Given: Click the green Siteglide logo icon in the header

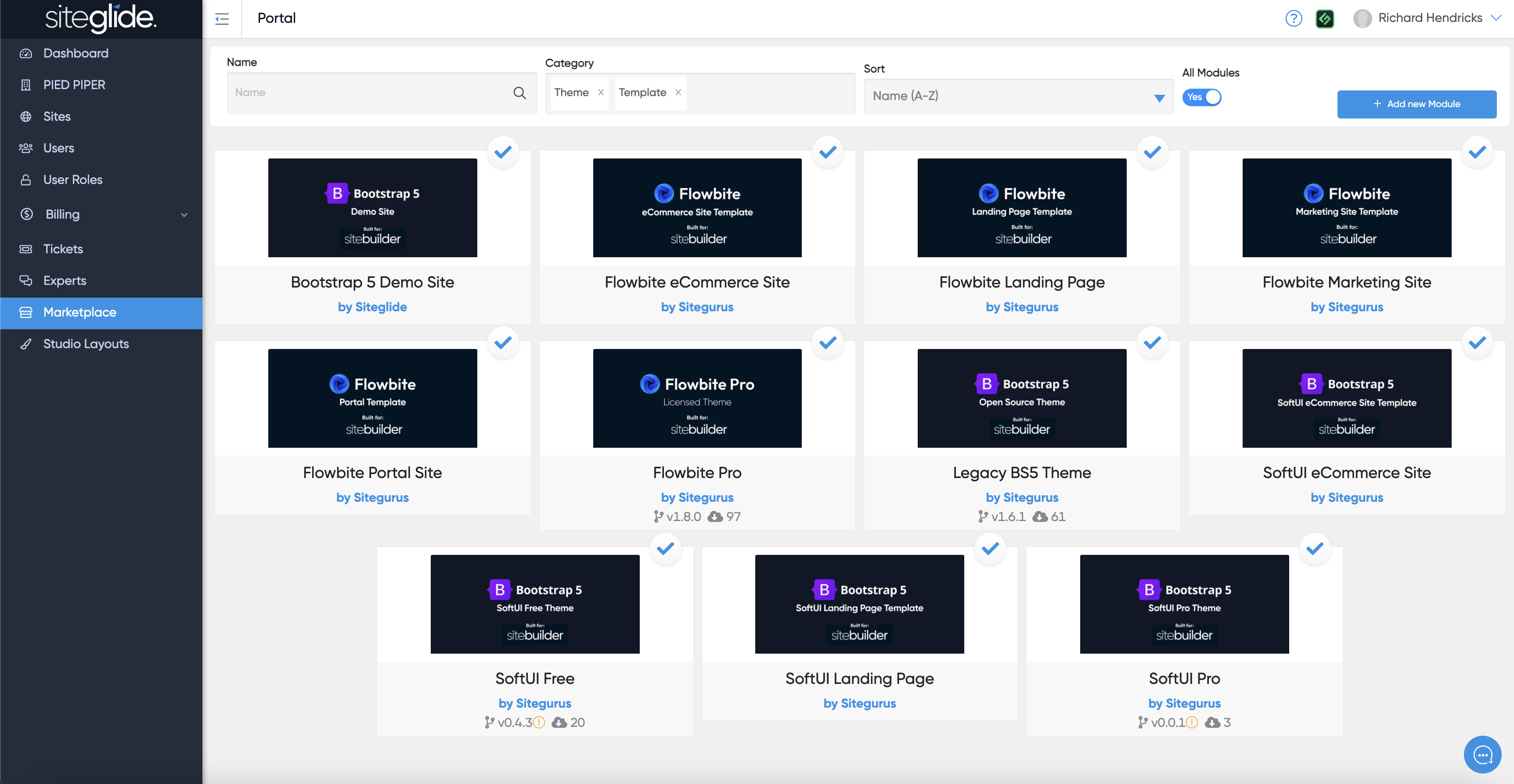Looking at the screenshot, I should pyautogui.click(x=1324, y=19).
